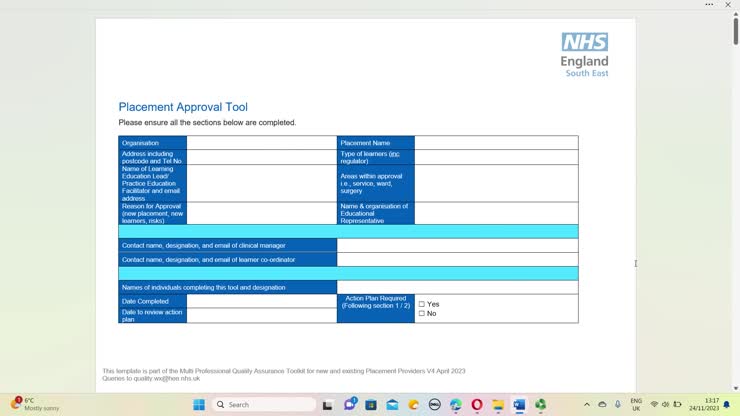Close the document viewer window
740x416 pixels.
click(x=728, y=5)
